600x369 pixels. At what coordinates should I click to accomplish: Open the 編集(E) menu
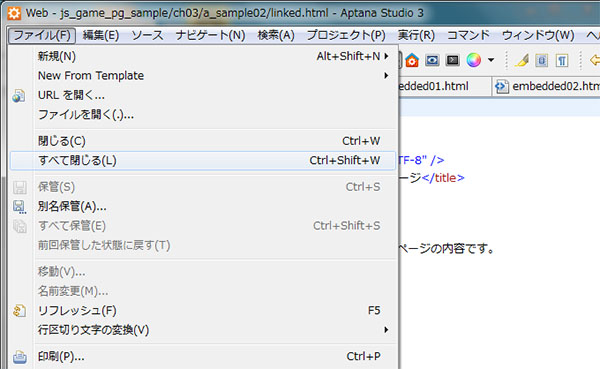click(101, 35)
